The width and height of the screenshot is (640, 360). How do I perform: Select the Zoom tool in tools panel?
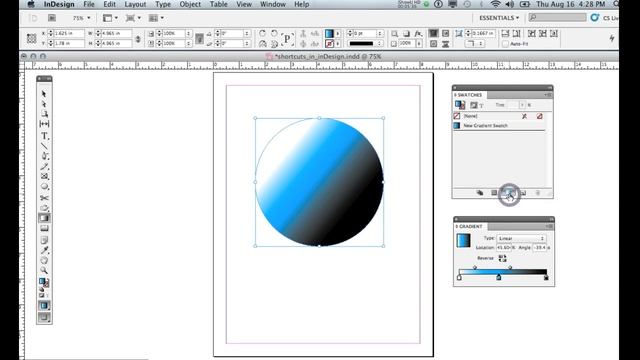pyautogui.click(x=44, y=270)
